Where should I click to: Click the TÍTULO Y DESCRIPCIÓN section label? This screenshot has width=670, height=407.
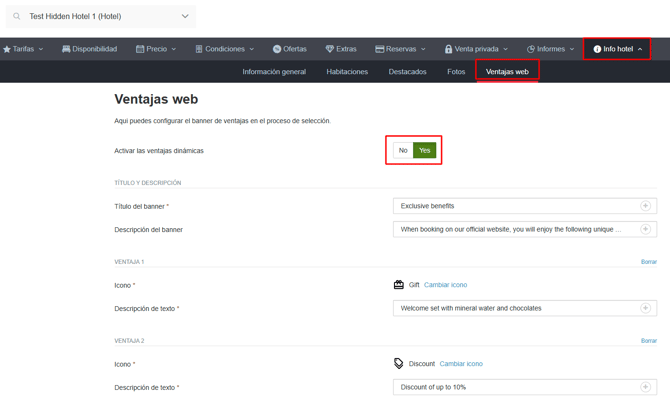148,183
